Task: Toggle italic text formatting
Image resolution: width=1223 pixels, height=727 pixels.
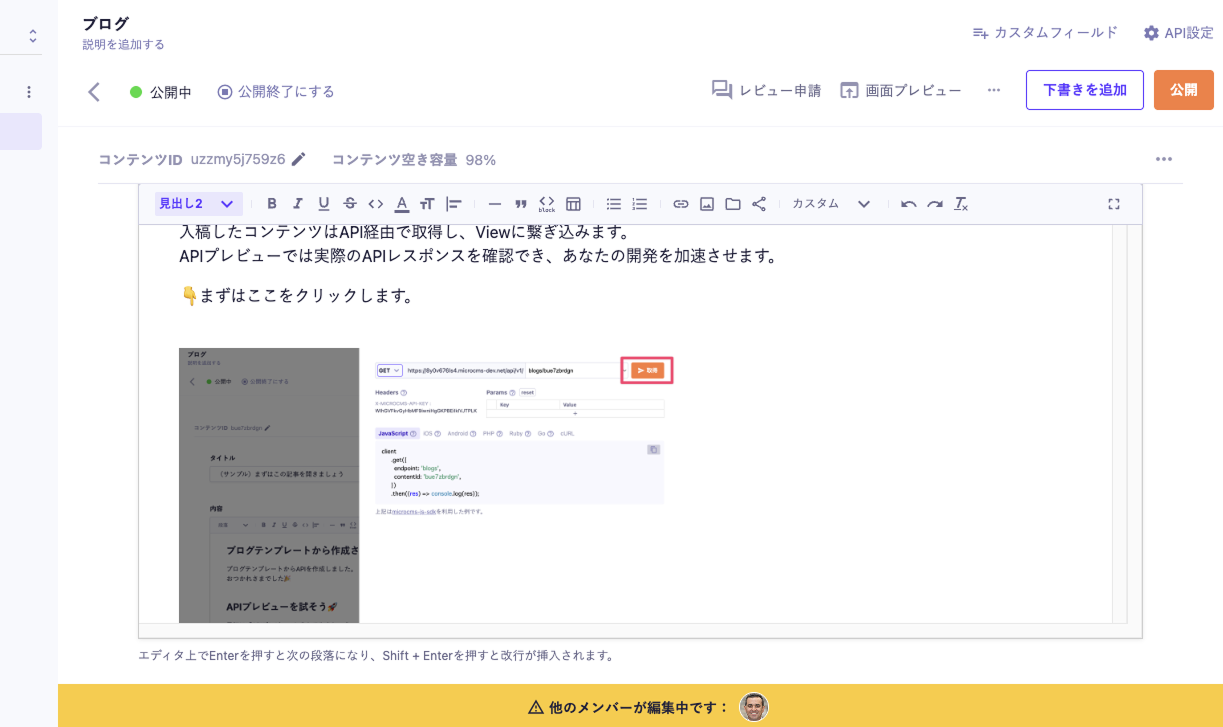Action: [298, 204]
